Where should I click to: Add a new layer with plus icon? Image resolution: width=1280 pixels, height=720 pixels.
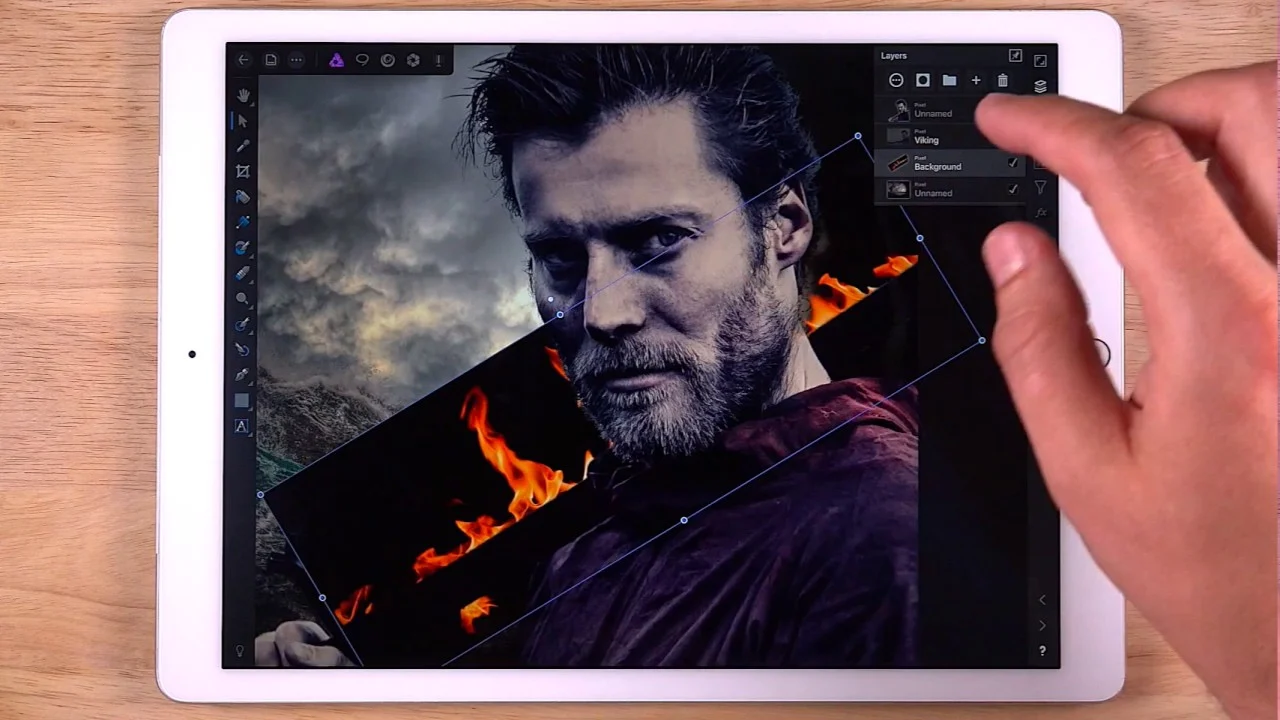click(x=976, y=81)
